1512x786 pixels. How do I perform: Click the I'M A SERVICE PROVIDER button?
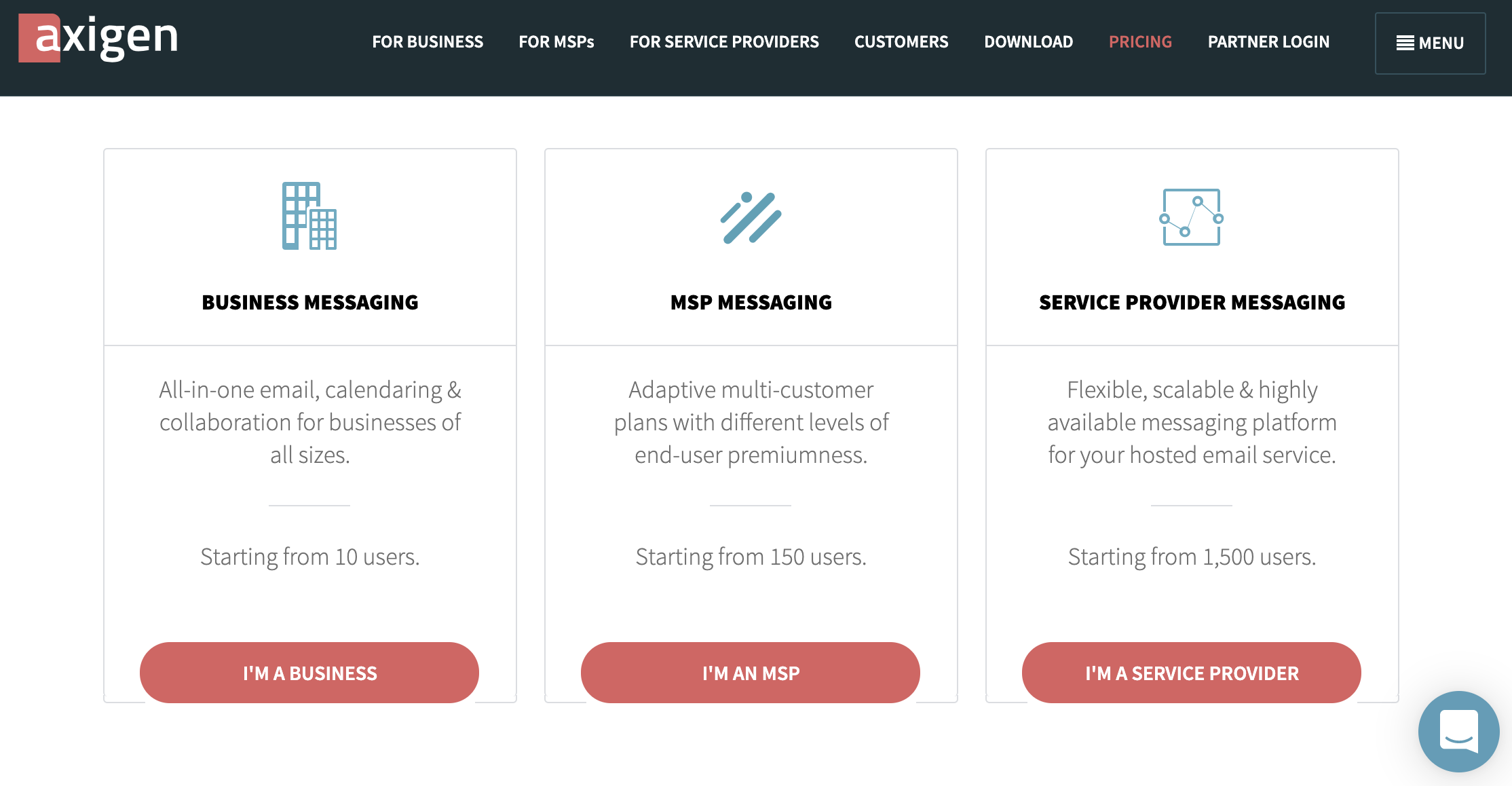(1190, 672)
